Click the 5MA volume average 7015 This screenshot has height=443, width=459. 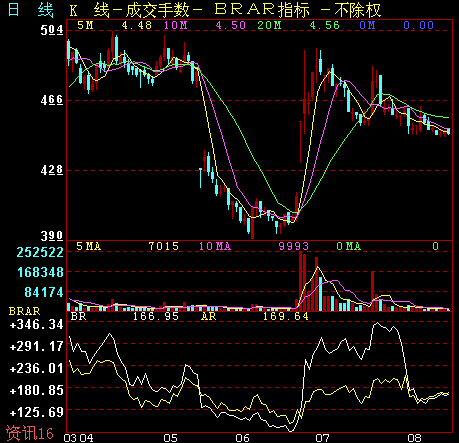coord(164,246)
